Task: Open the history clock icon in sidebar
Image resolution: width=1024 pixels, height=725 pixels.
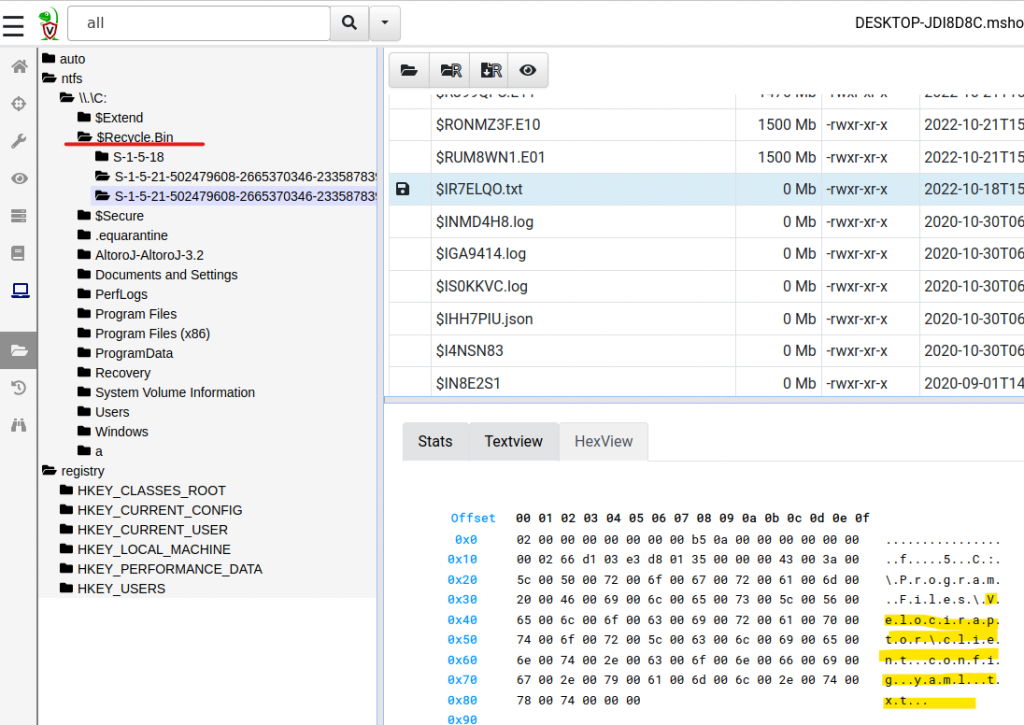Action: 19,388
